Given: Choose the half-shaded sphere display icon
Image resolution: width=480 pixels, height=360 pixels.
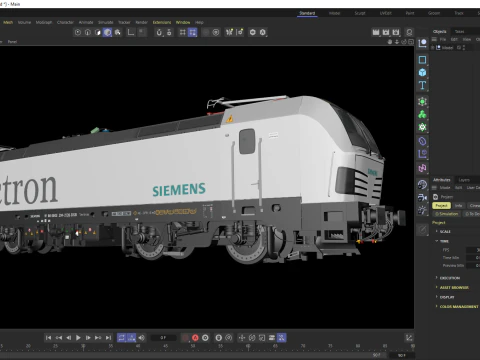Looking at the screenshot, I should point(98,32).
